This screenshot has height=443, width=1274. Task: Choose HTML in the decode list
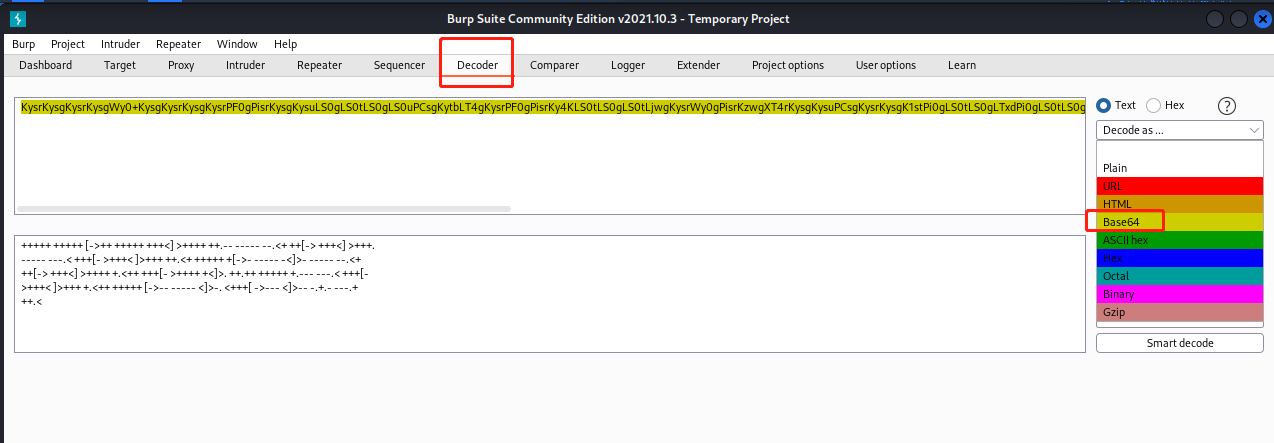tap(1179, 204)
